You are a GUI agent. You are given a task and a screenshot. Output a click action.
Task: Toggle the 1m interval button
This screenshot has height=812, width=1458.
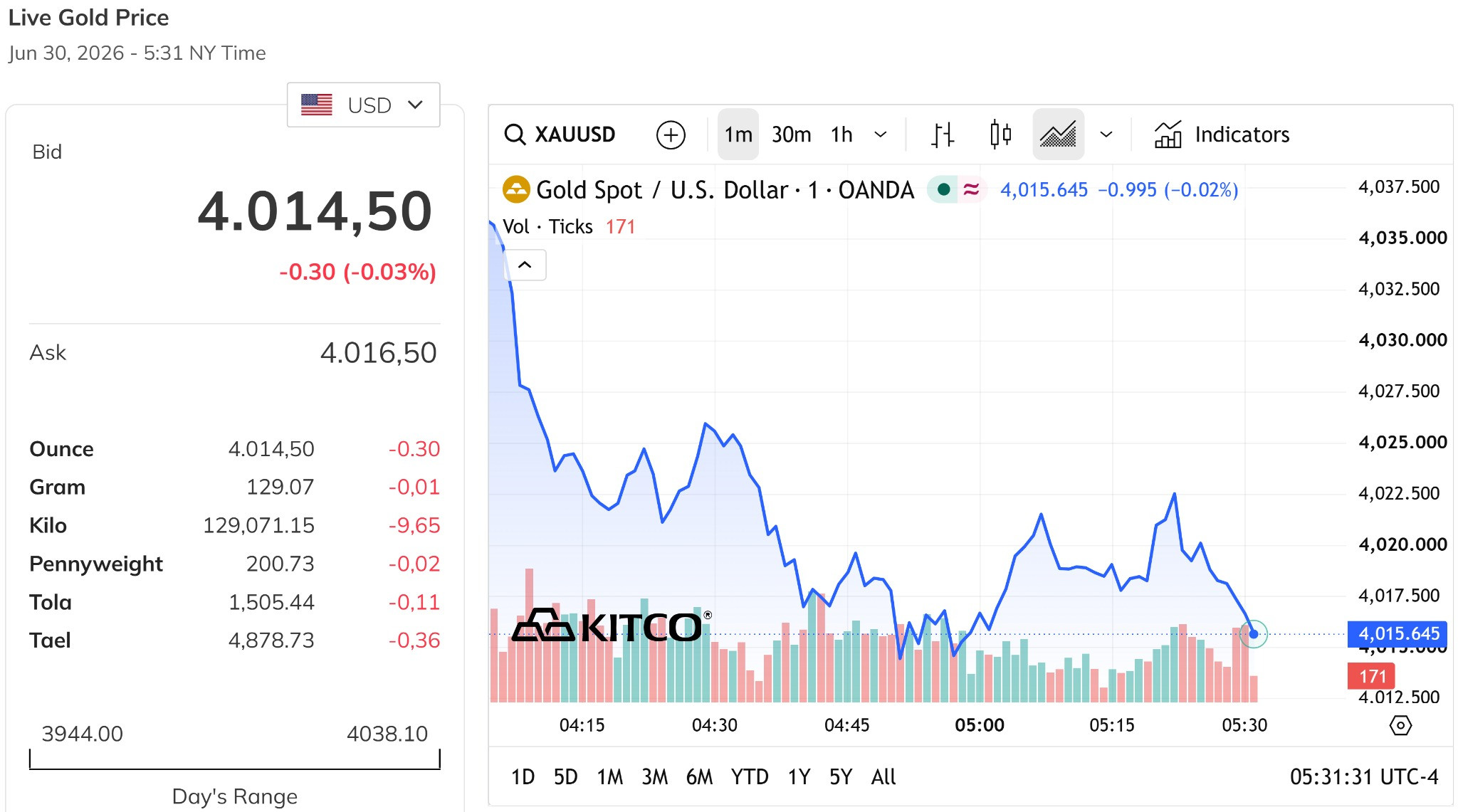point(738,135)
